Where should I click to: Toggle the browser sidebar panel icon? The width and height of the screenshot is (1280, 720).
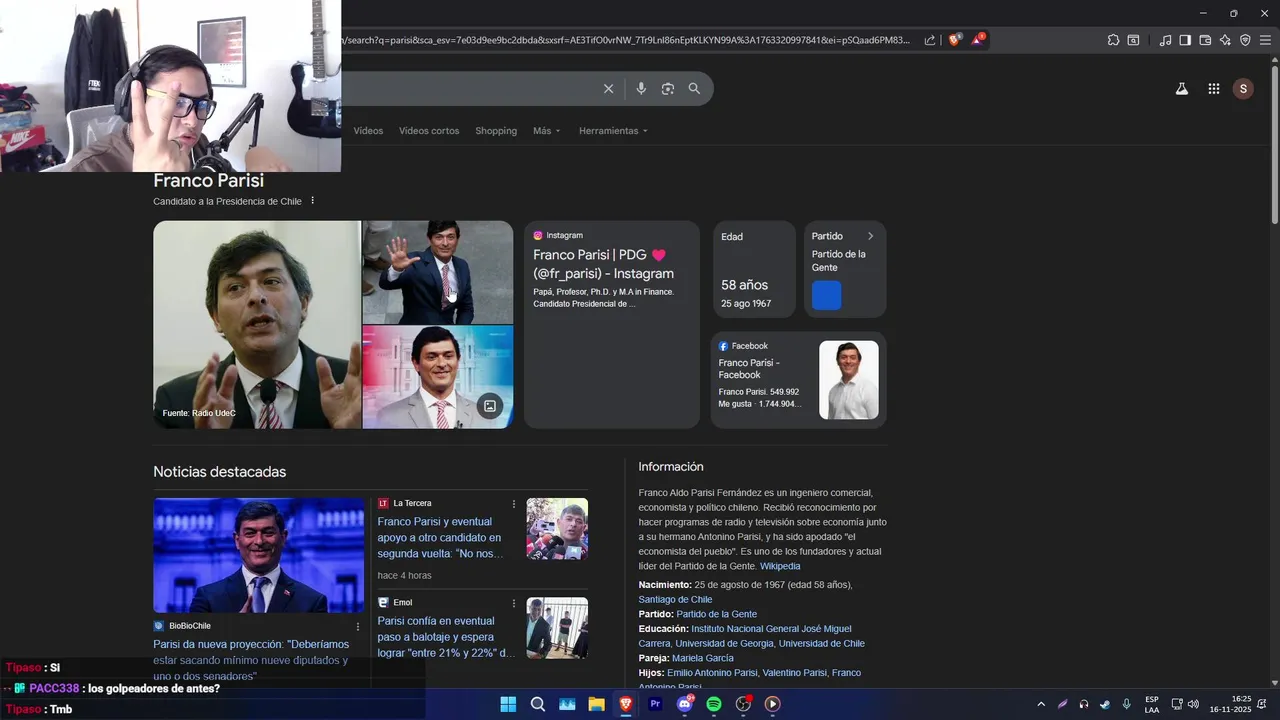coord(1185,40)
